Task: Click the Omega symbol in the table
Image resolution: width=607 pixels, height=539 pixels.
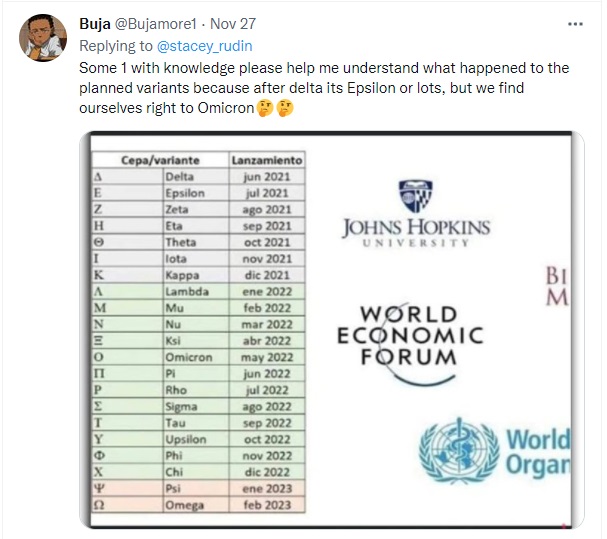Action: [99, 505]
